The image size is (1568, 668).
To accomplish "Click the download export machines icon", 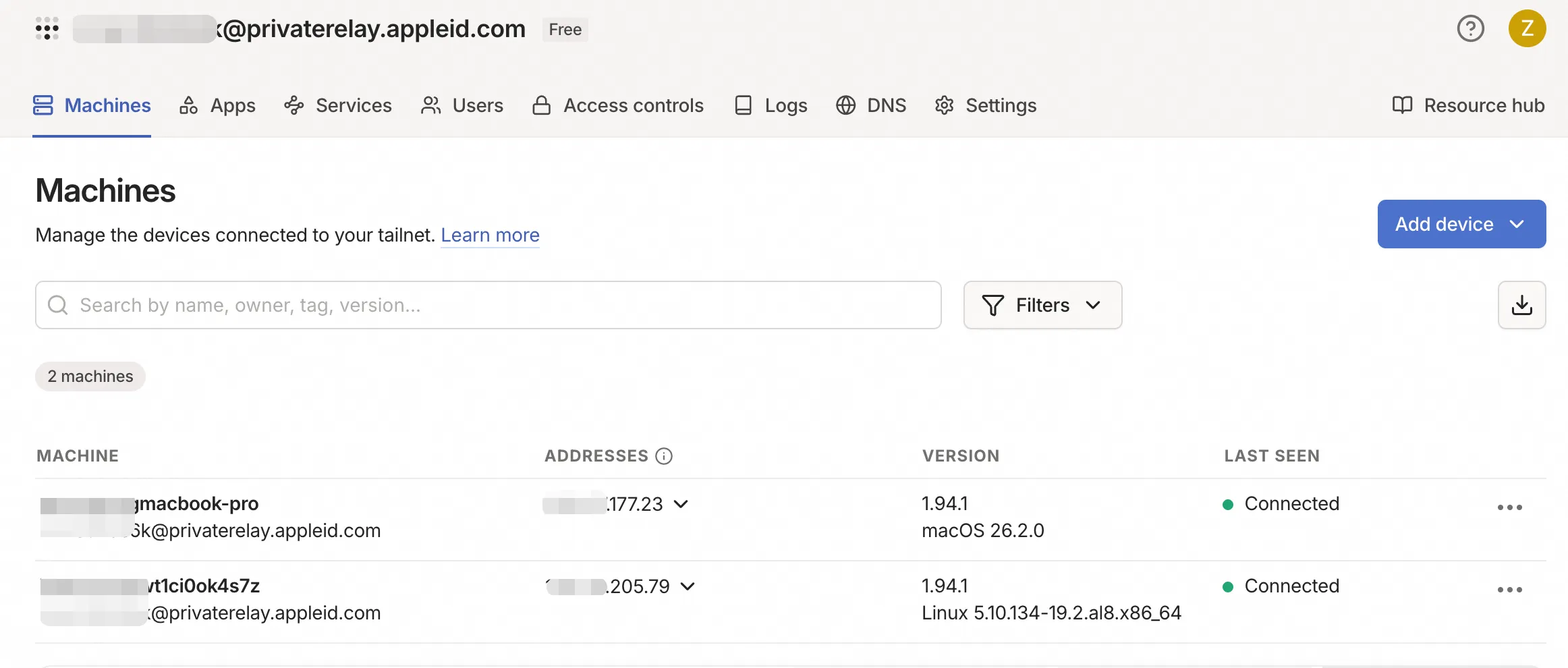I will (x=1521, y=305).
